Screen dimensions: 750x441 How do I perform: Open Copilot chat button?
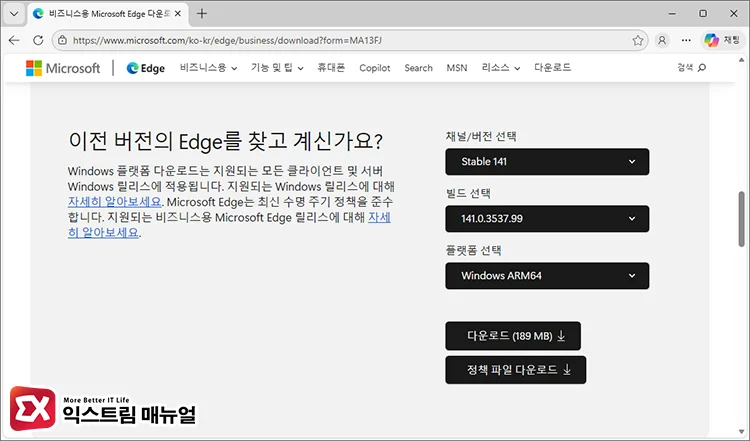click(x=722, y=40)
